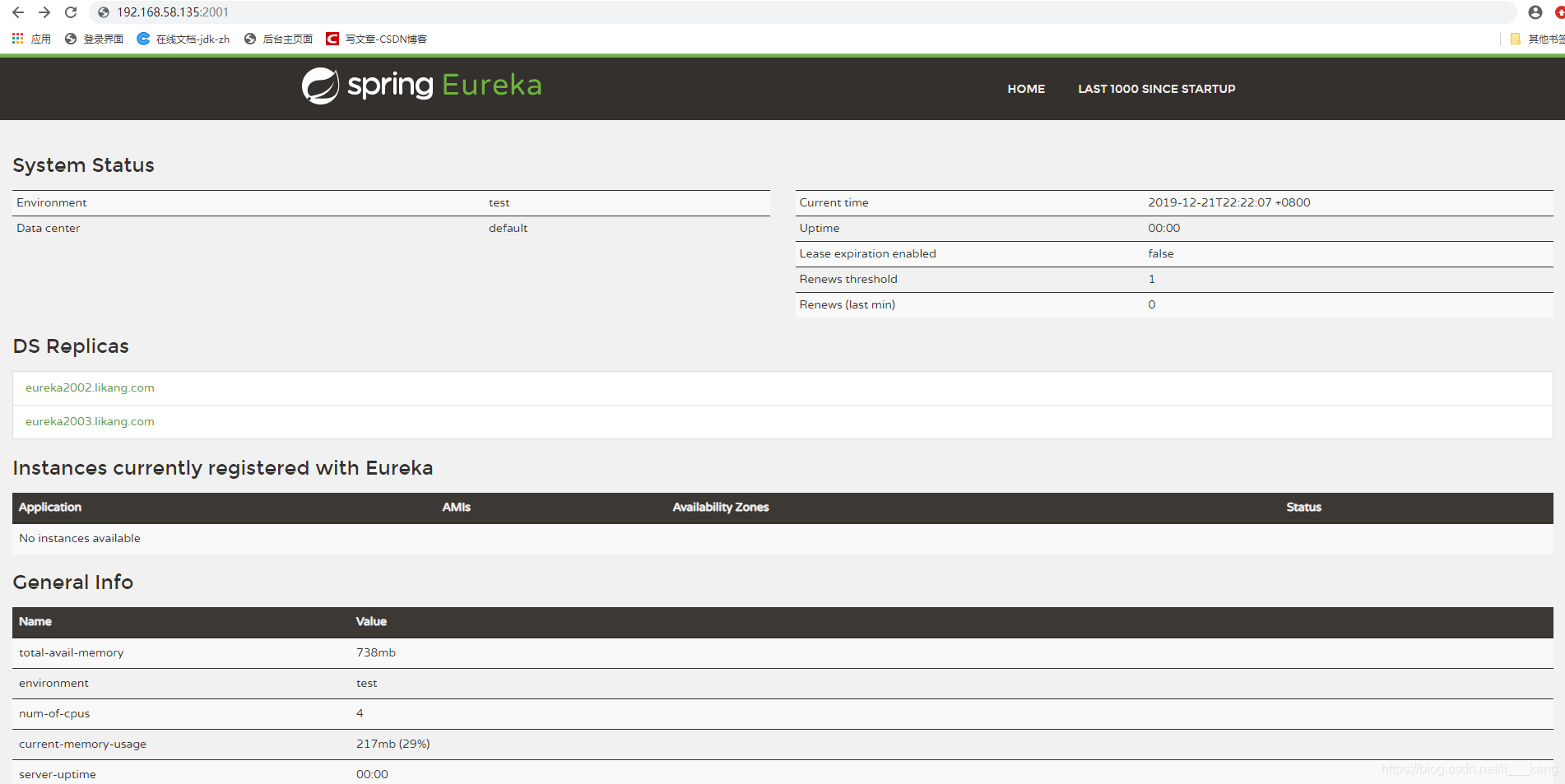Click the DS Replicas heading
This screenshot has width=1565, height=784.
click(x=71, y=346)
